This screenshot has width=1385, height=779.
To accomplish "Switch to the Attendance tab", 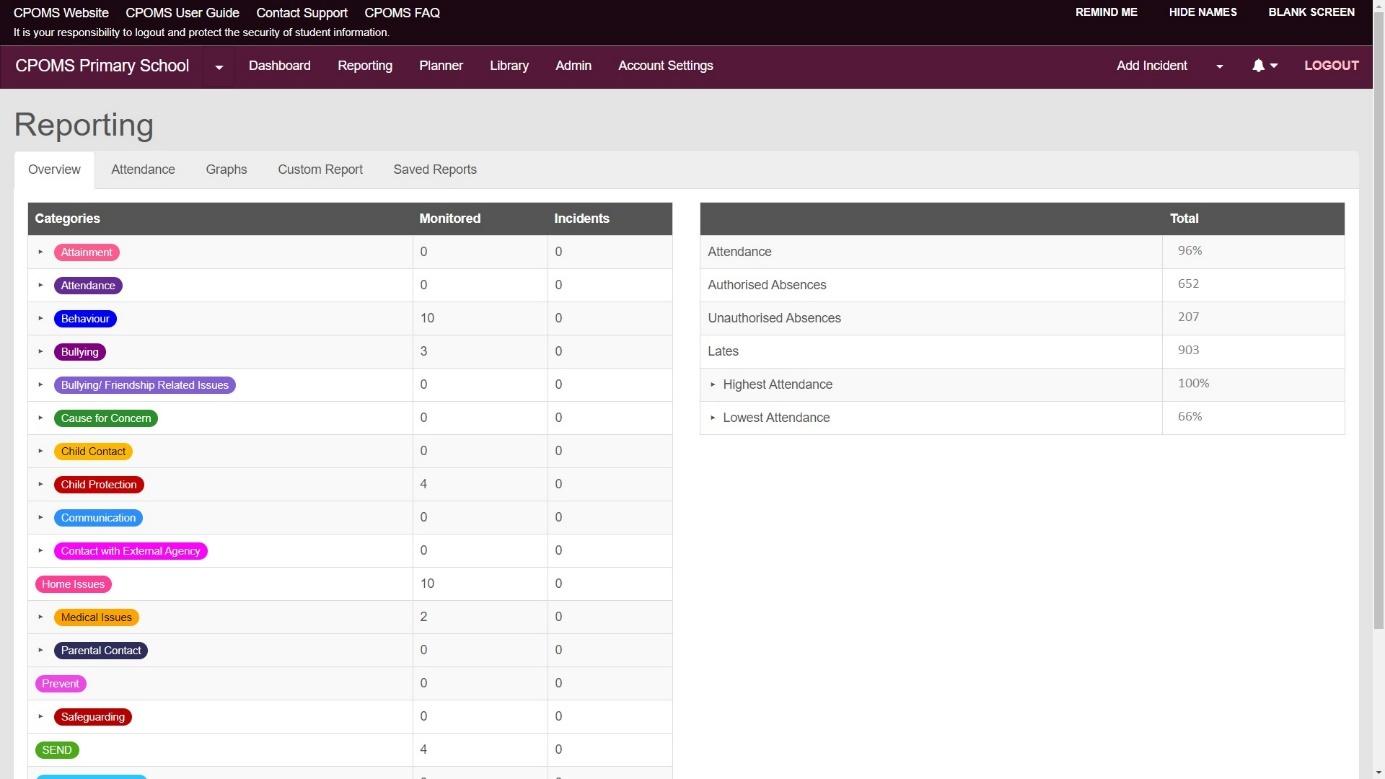I will click(x=143, y=170).
